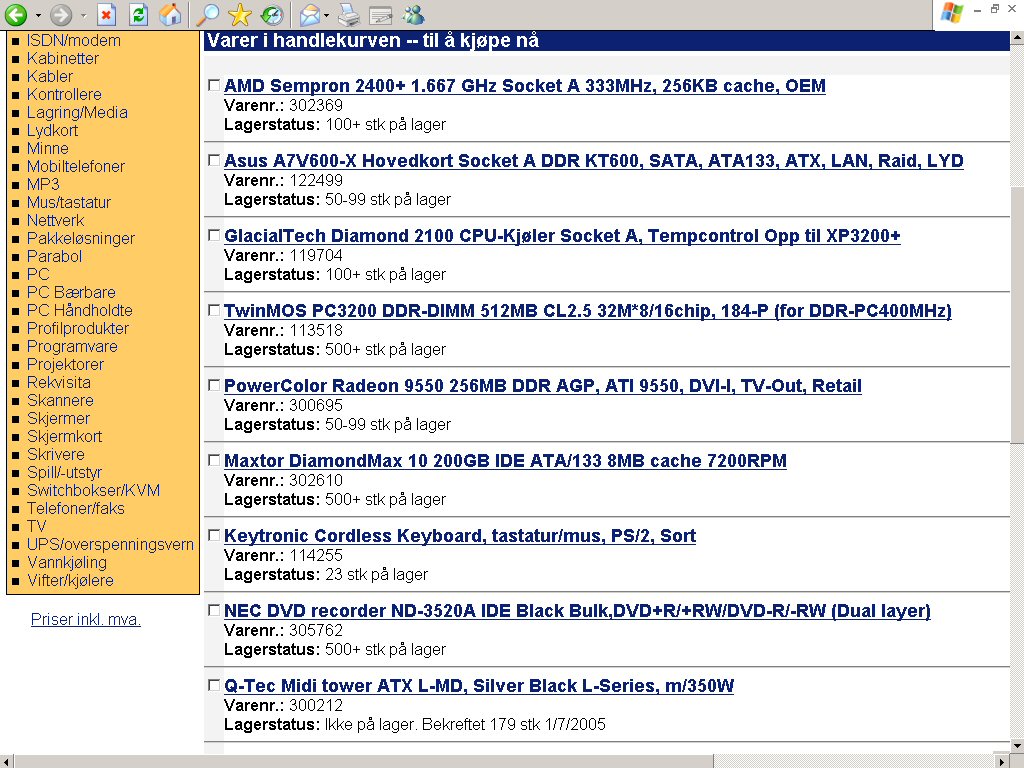Check the Asus A7V600-X item checkbox
This screenshot has width=1024, height=768.
coord(214,160)
